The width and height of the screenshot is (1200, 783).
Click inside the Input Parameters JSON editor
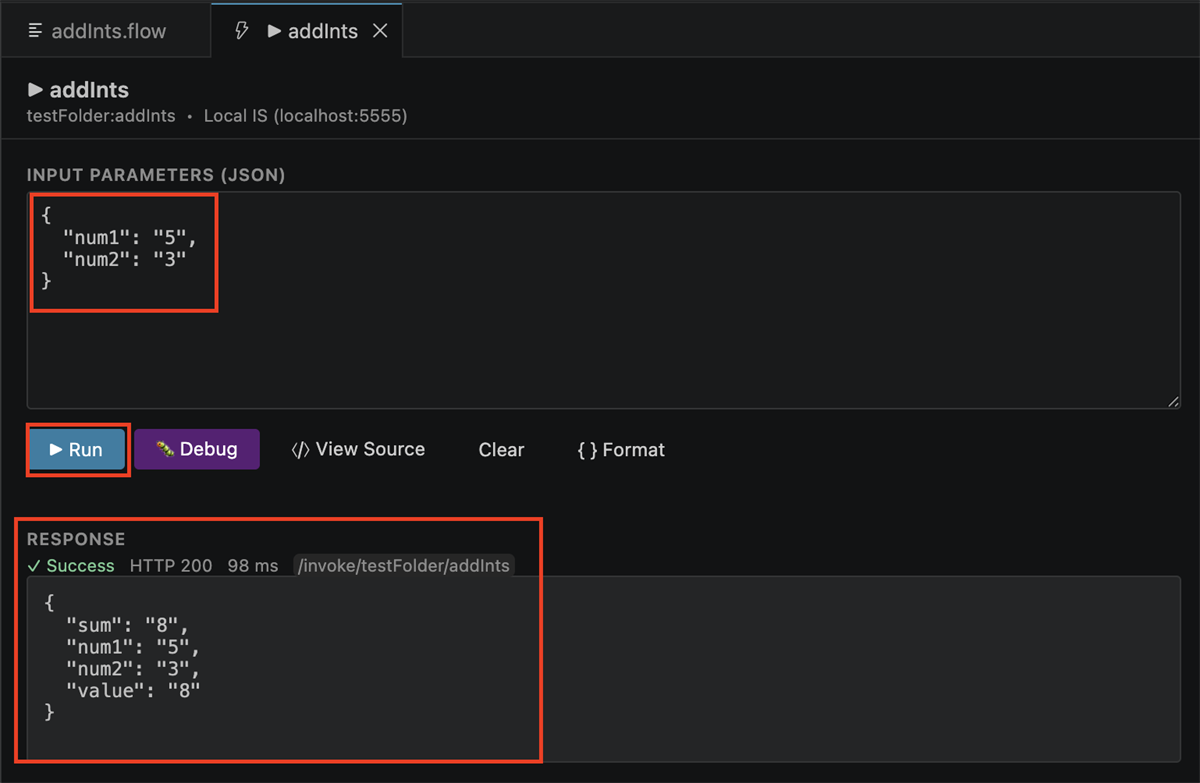pyautogui.click(x=603, y=300)
